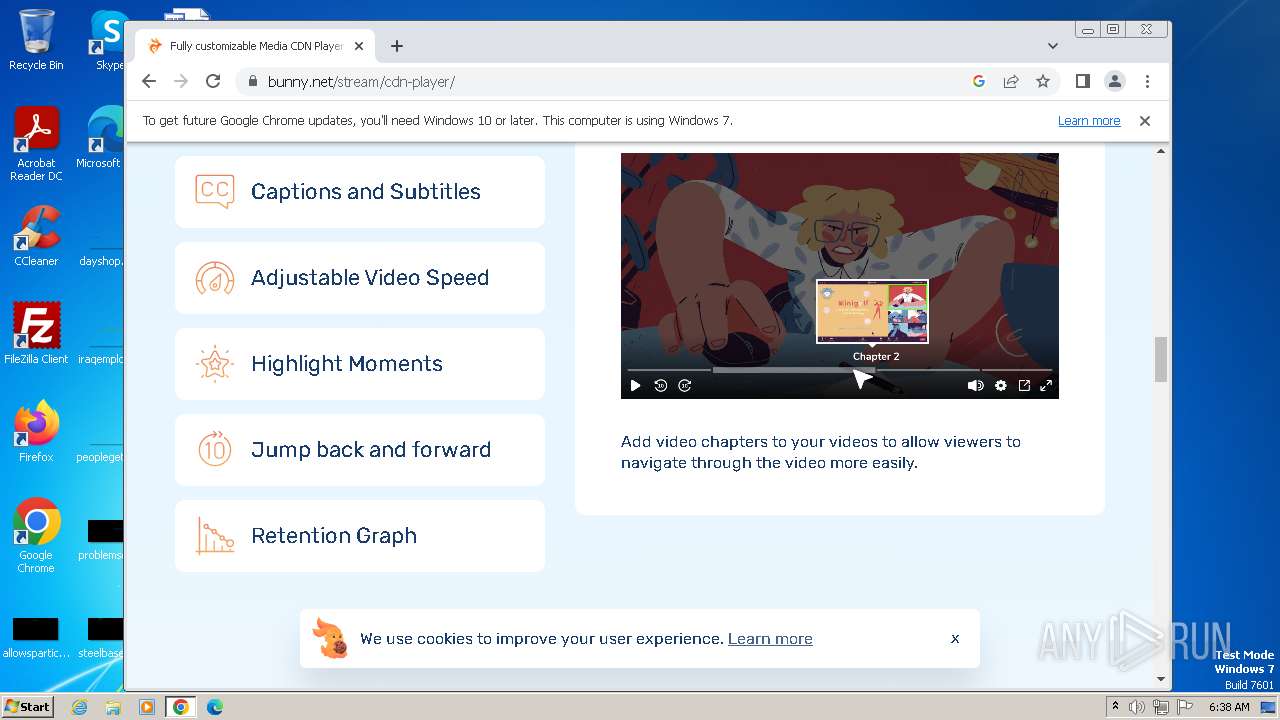Open Internet Explorer from taskbar
1280x720 pixels.
tap(79, 707)
